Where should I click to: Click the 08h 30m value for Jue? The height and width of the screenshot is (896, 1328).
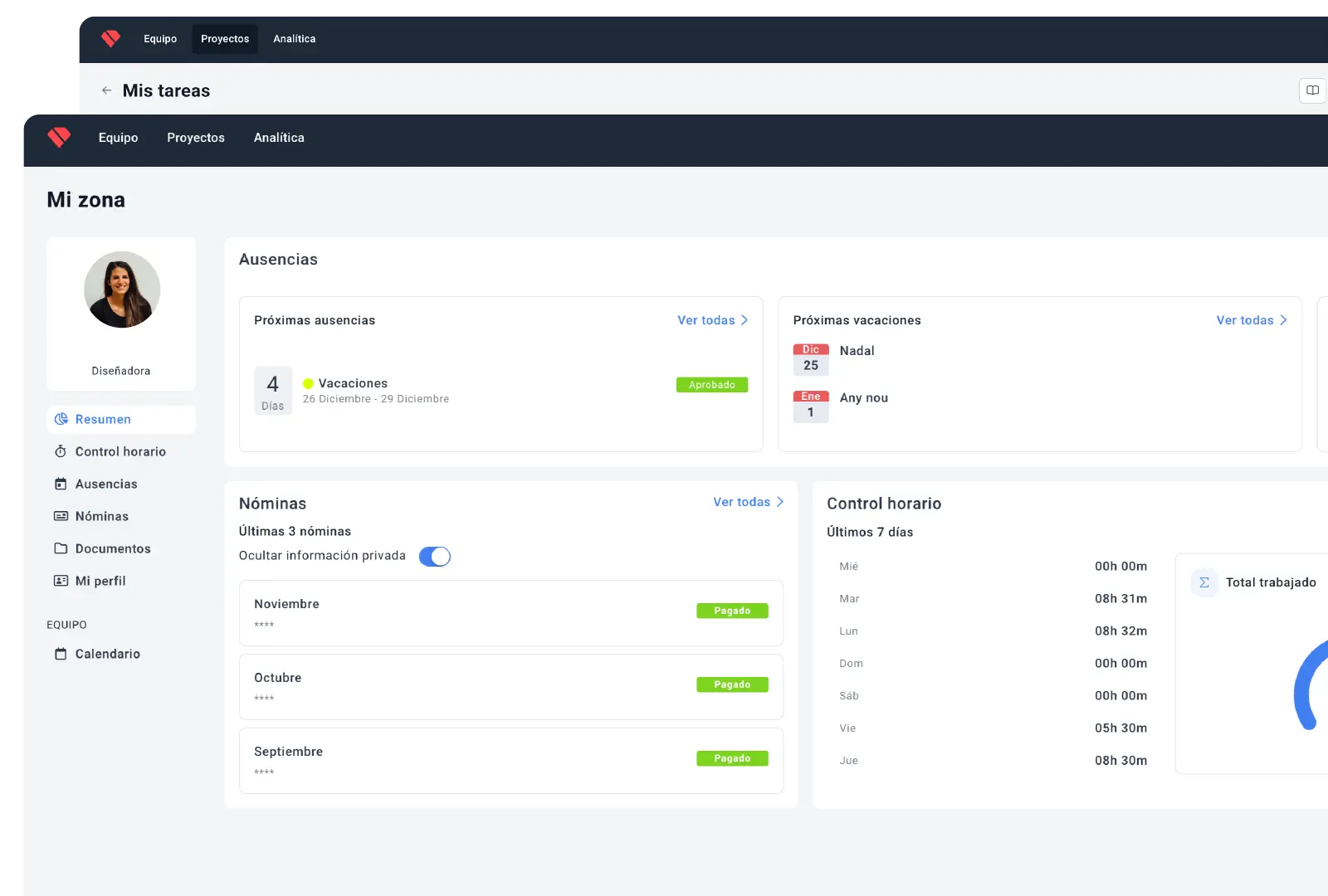coord(1120,761)
